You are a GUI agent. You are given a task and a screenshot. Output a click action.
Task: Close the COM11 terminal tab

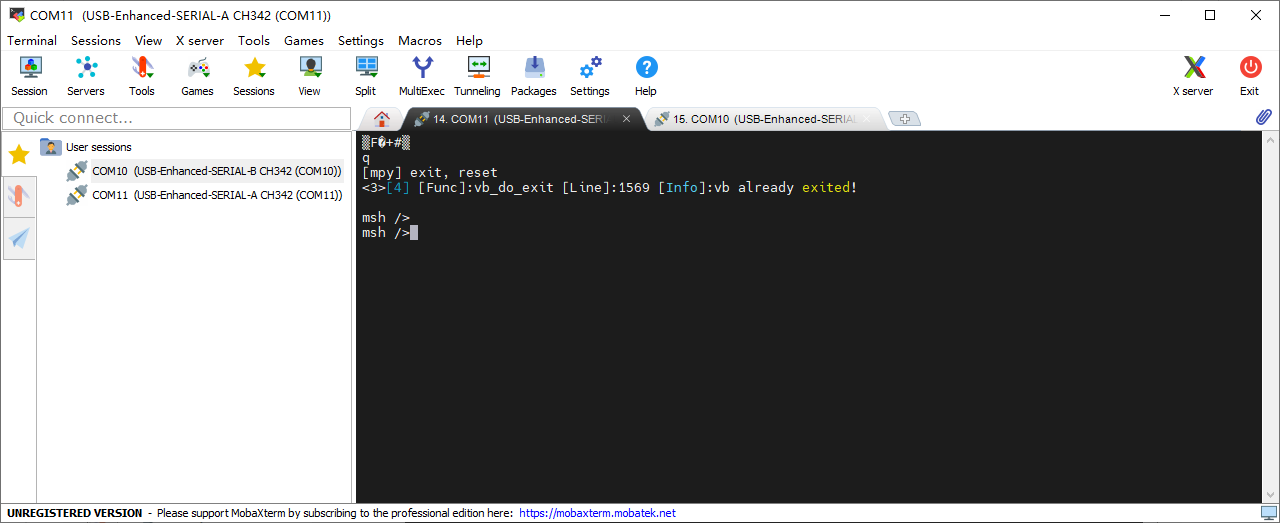coord(627,119)
